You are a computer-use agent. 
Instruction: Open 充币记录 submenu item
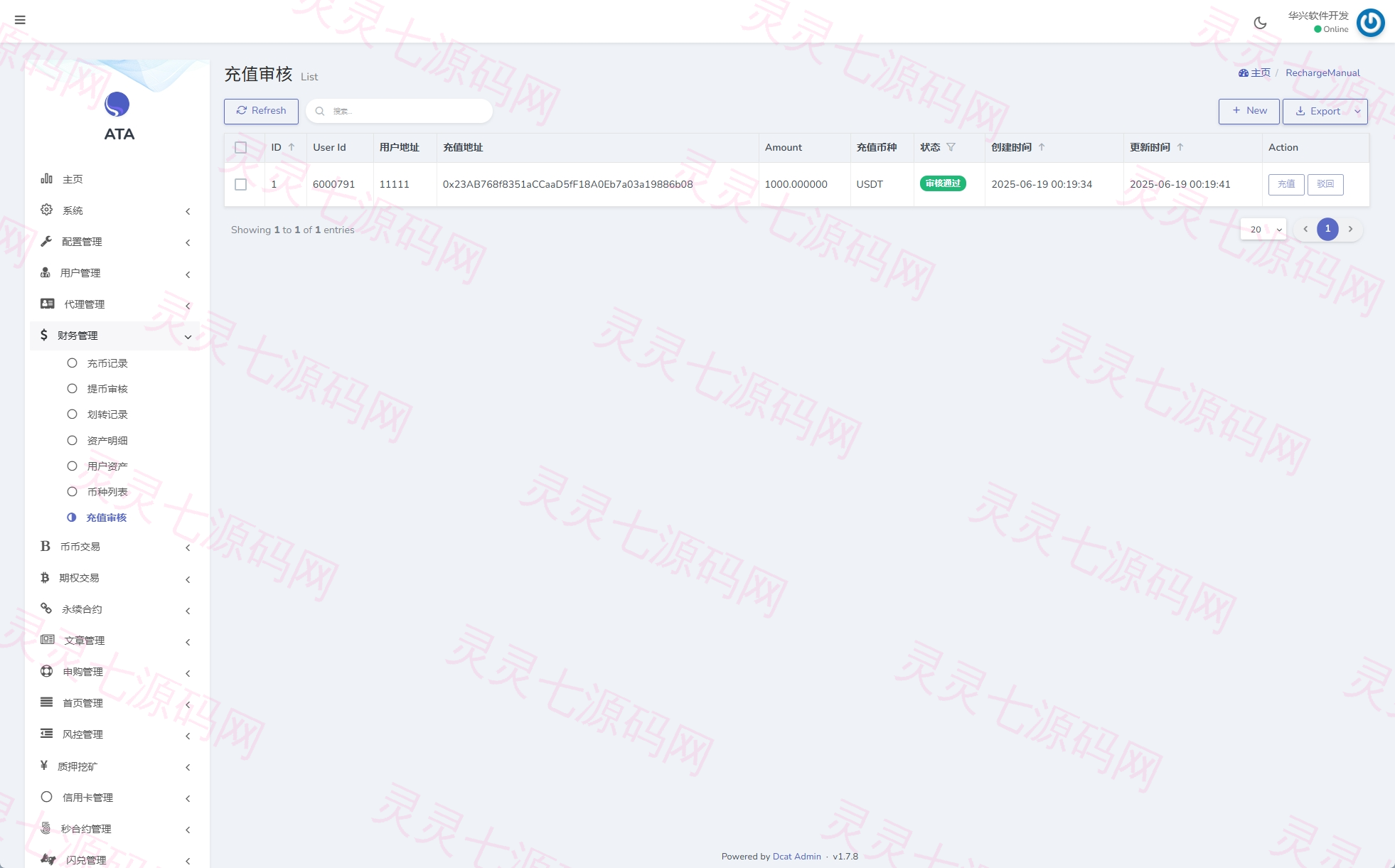tap(107, 363)
